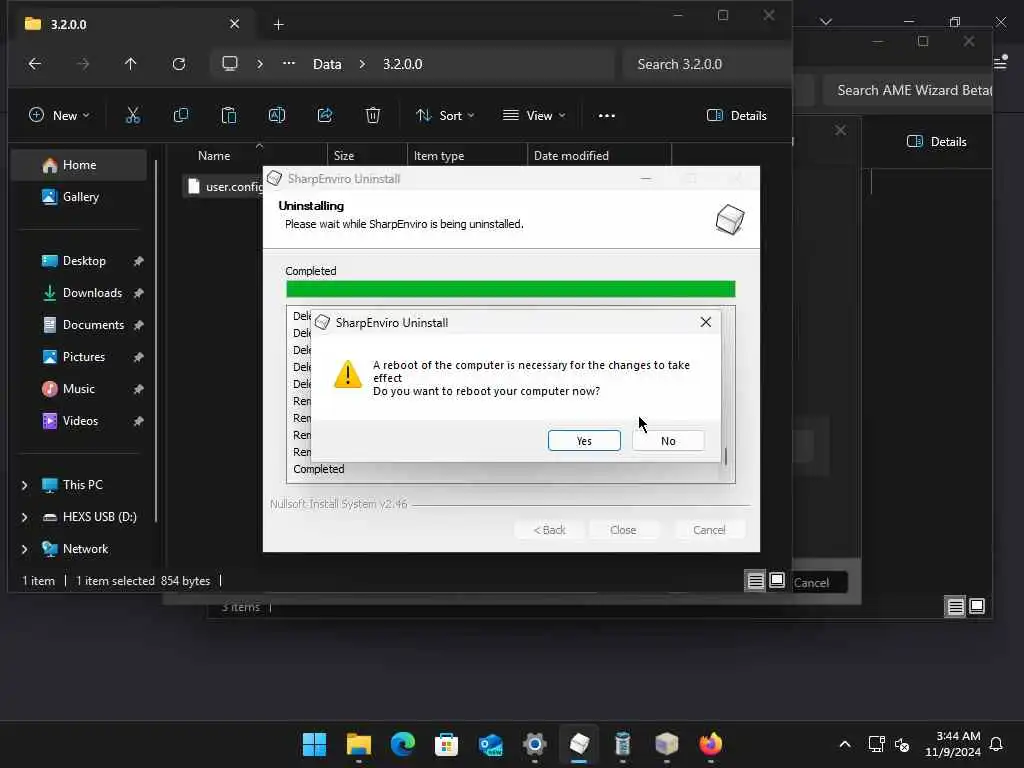Click the Share icon in Explorer toolbar
This screenshot has width=1024, height=768.
click(325, 116)
